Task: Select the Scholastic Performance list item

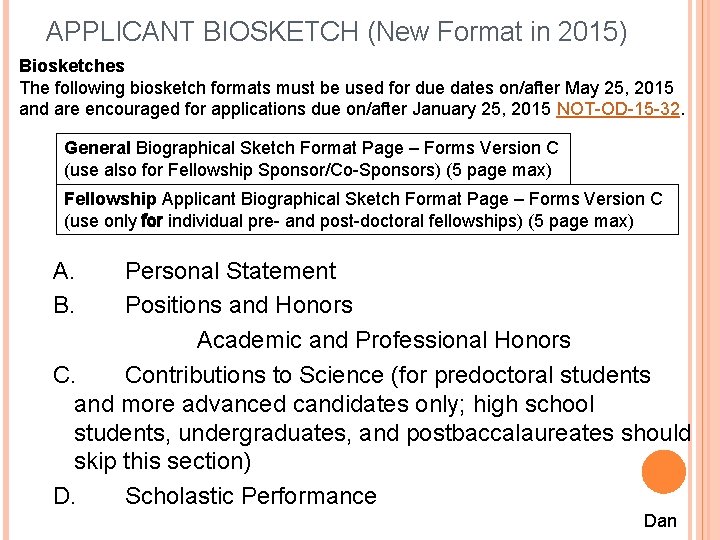Action: tap(250, 496)
